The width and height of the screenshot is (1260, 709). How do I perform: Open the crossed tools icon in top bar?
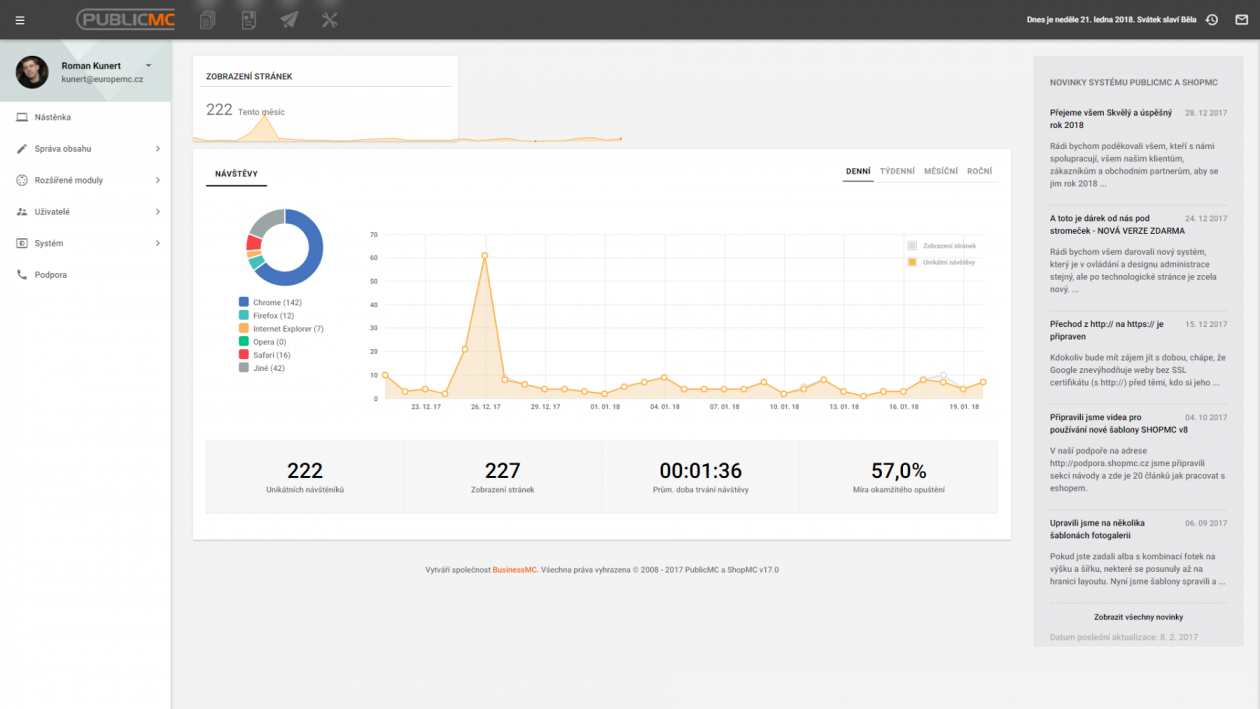click(330, 20)
